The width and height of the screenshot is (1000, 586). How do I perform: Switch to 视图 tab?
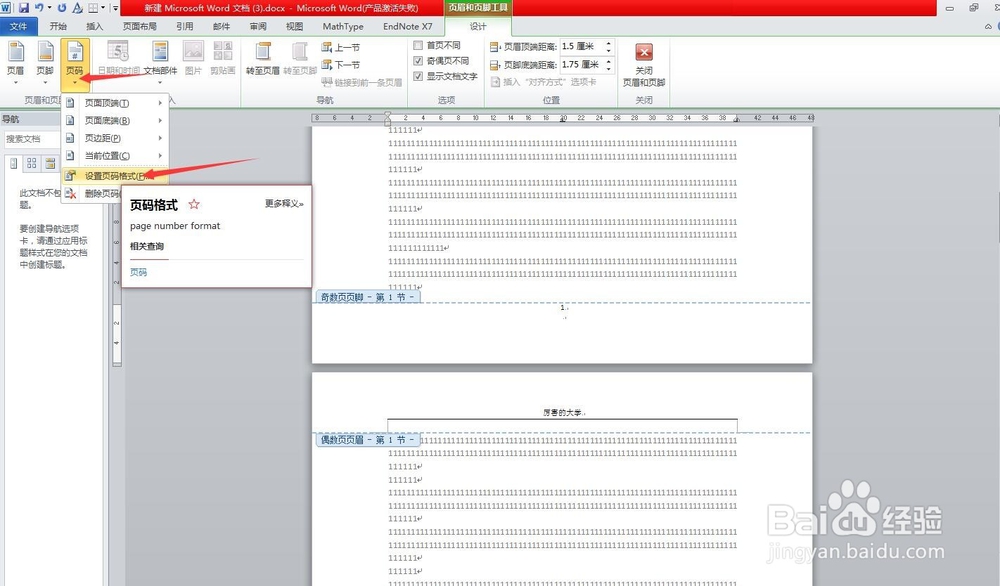pyautogui.click(x=295, y=26)
